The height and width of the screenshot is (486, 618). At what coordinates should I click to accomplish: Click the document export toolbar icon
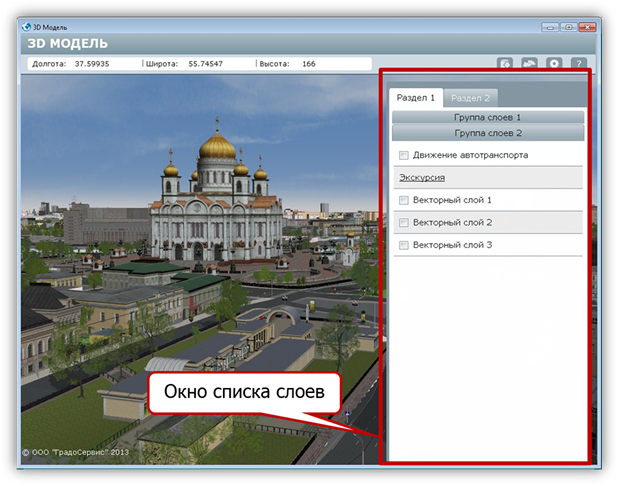(507, 65)
